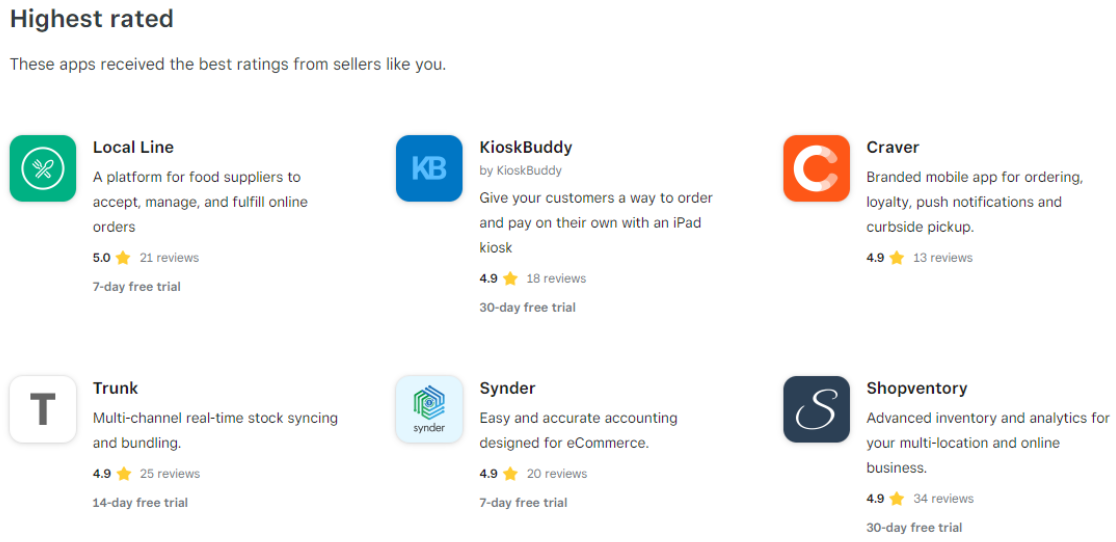Open the Synder title link

point(507,388)
